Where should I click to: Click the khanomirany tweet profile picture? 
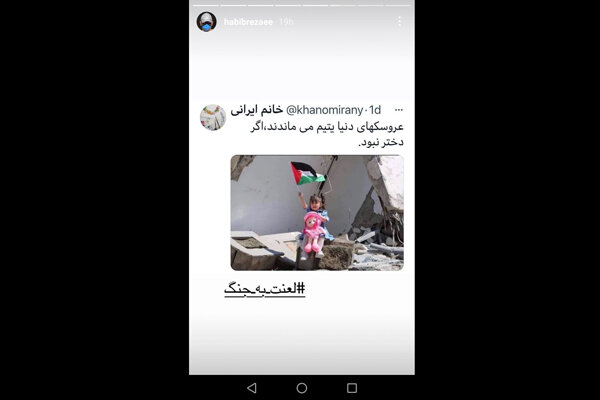(x=213, y=118)
